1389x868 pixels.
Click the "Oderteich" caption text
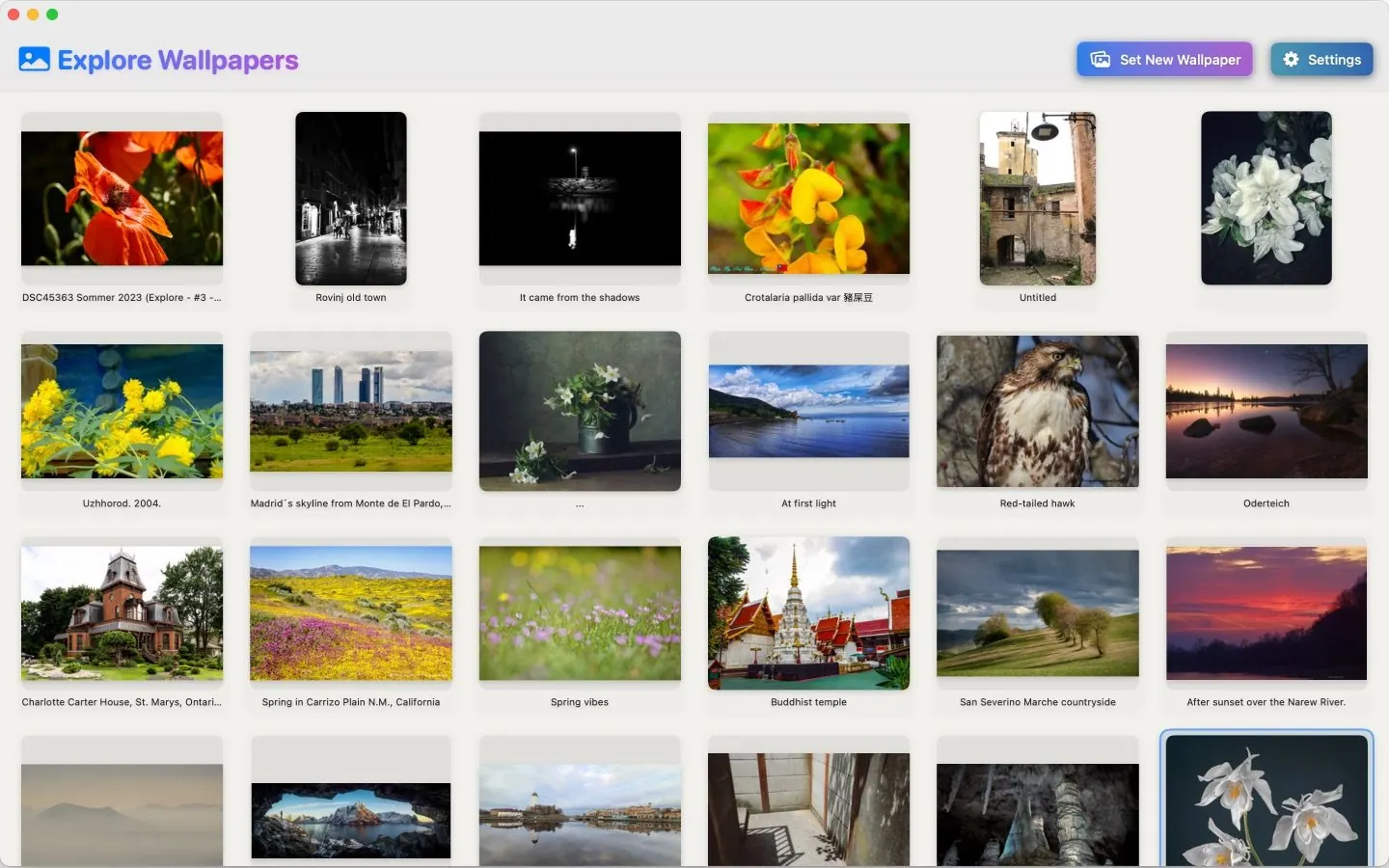coord(1266,503)
